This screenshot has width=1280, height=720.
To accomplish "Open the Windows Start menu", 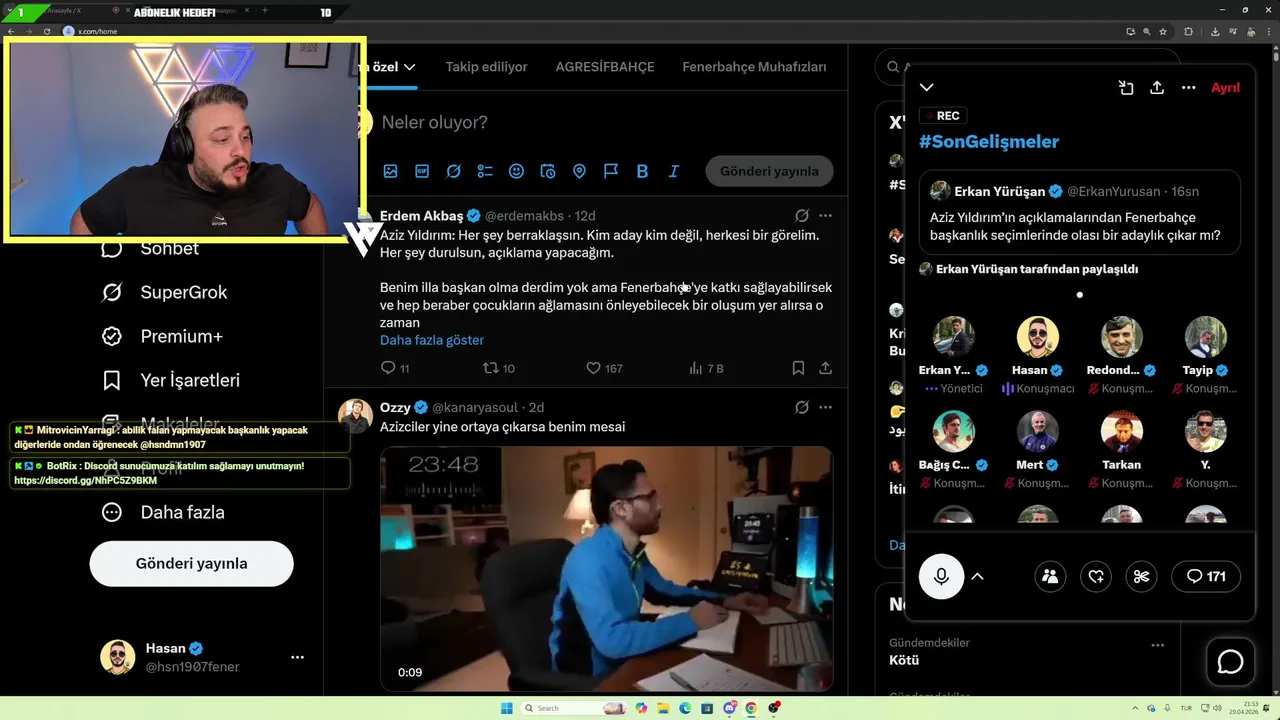I will pyautogui.click(x=506, y=708).
